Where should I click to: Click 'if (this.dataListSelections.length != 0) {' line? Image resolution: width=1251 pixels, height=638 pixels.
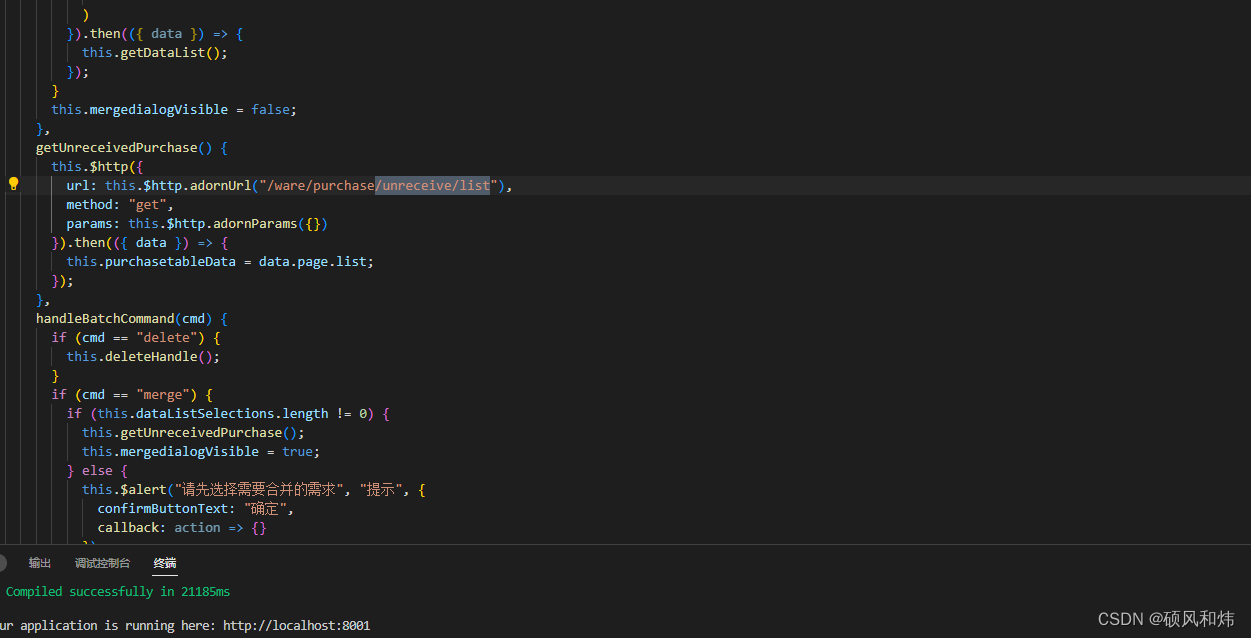coord(228,414)
